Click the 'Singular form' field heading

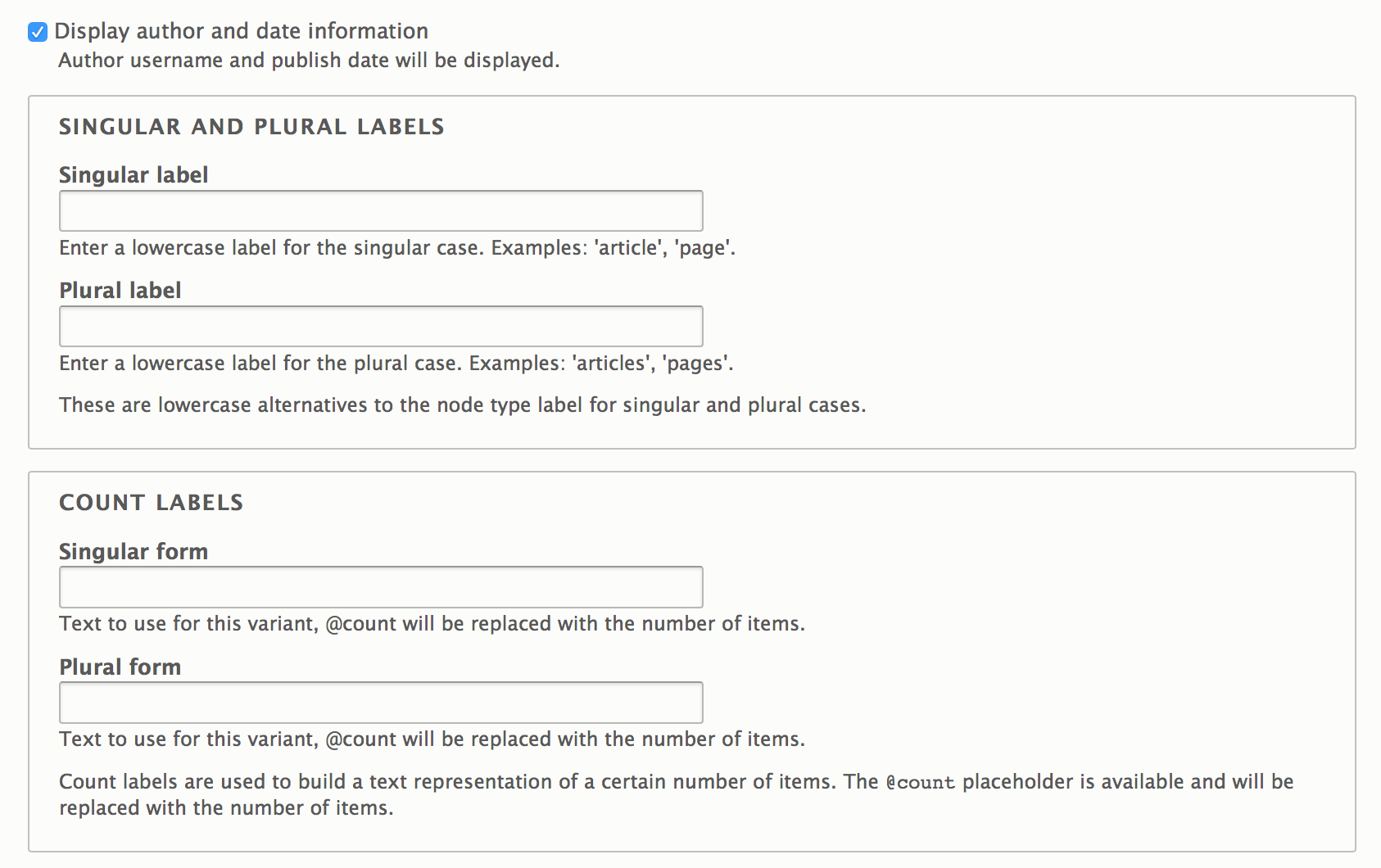(x=134, y=552)
